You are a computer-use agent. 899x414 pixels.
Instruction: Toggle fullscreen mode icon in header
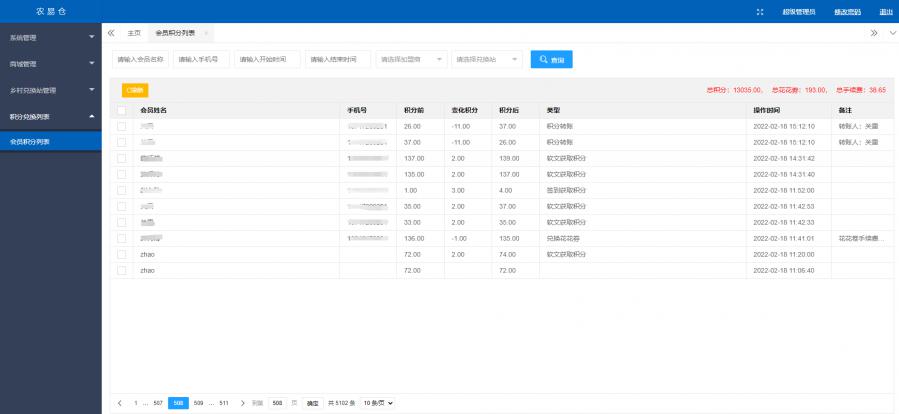[x=760, y=11]
